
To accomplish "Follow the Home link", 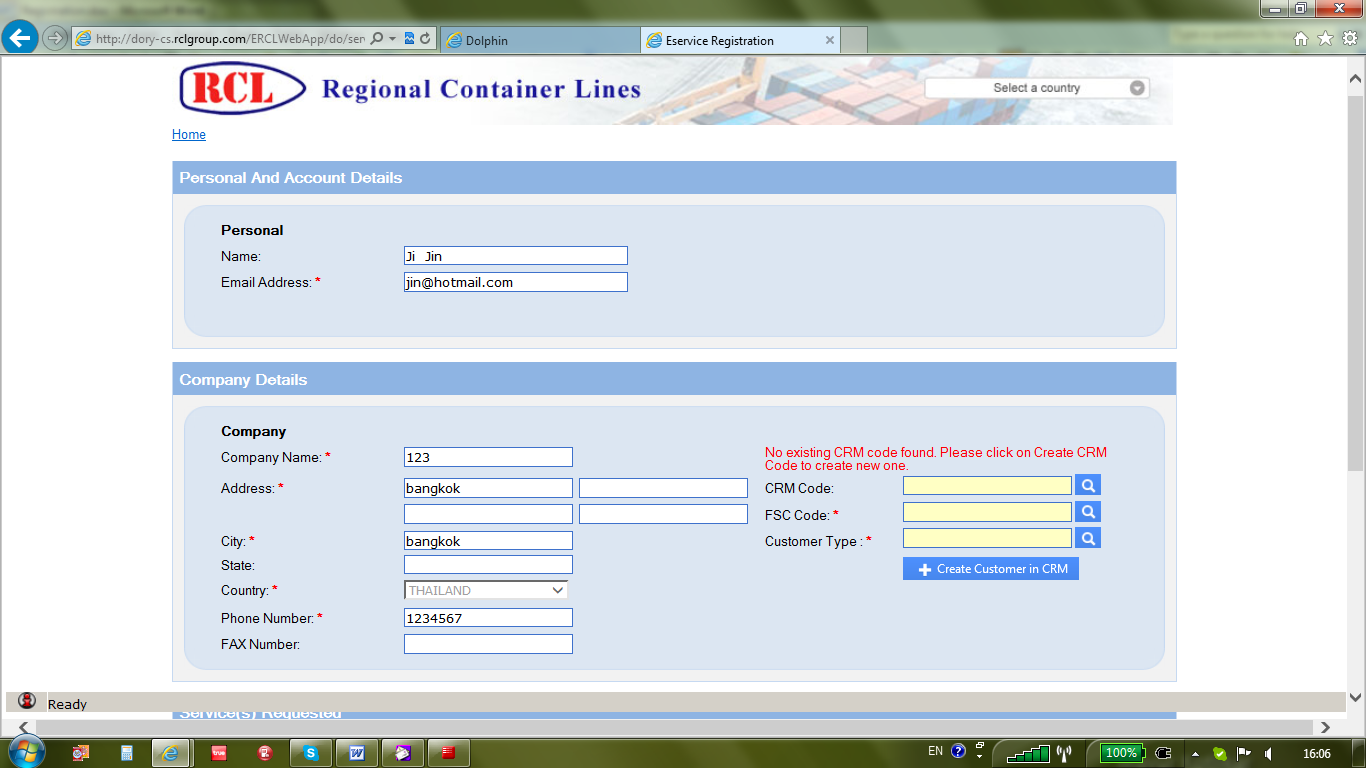I will [x=189, y=134].
